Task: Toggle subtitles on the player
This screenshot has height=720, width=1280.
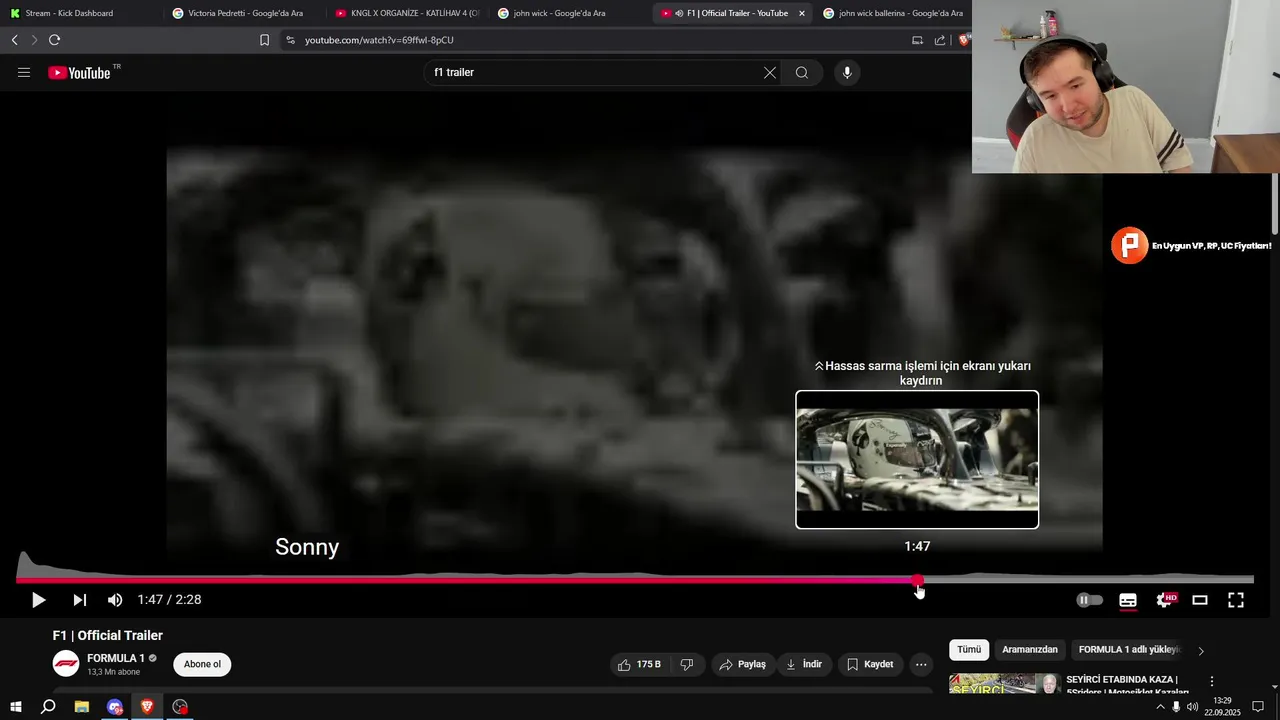Action: pos(1128,600)
